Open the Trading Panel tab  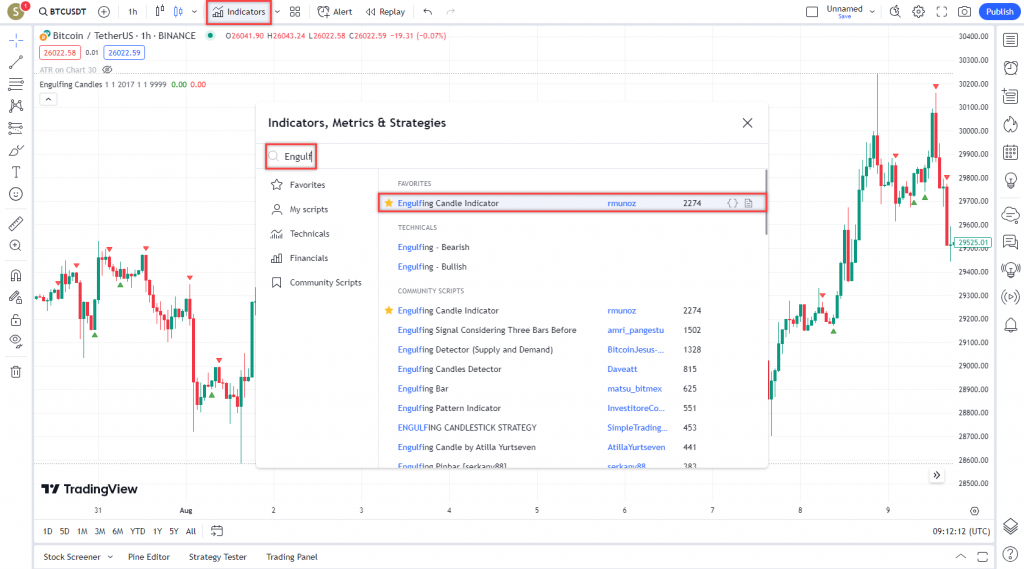(291, 557)
